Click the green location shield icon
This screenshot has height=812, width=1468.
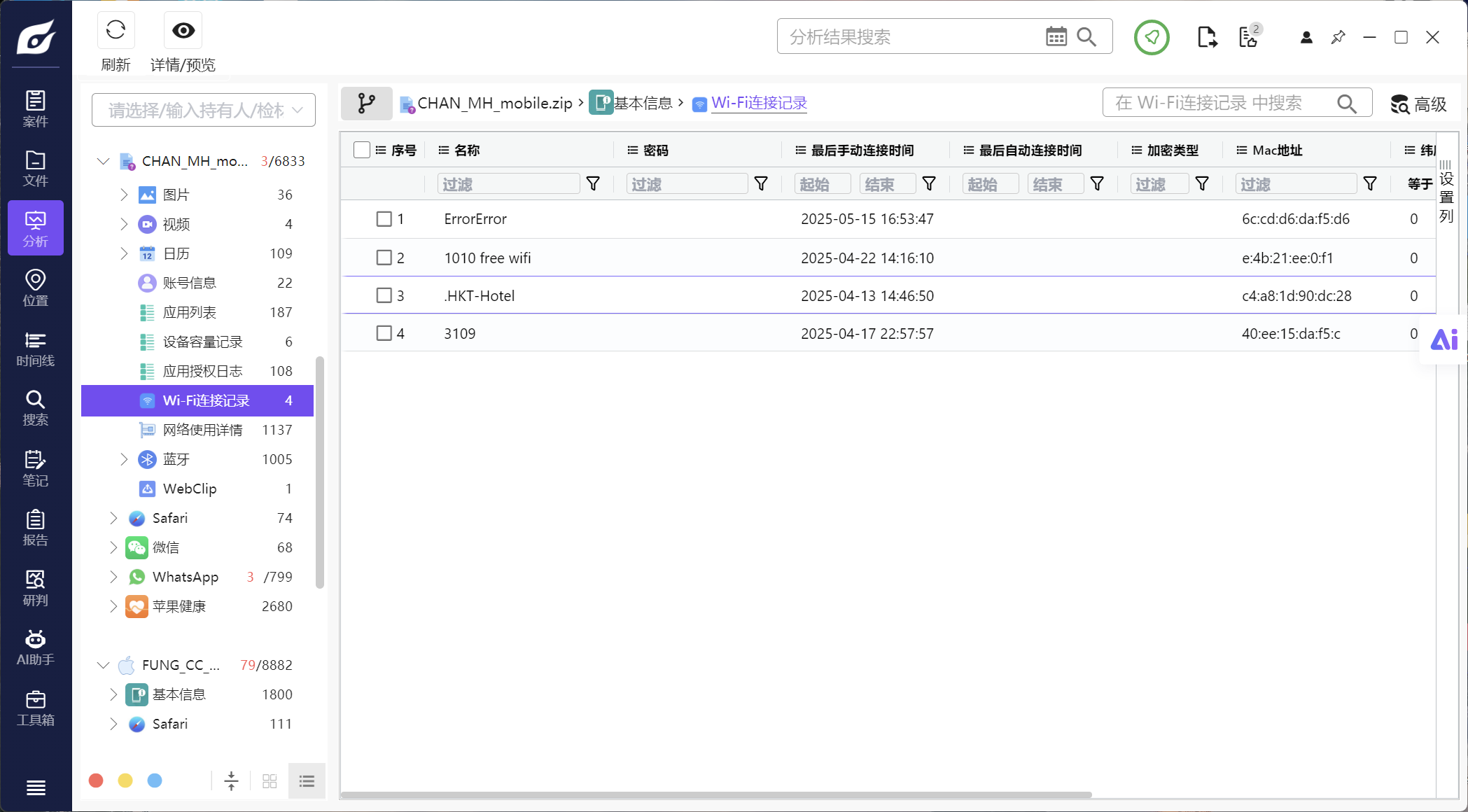tap(1152, 37)
